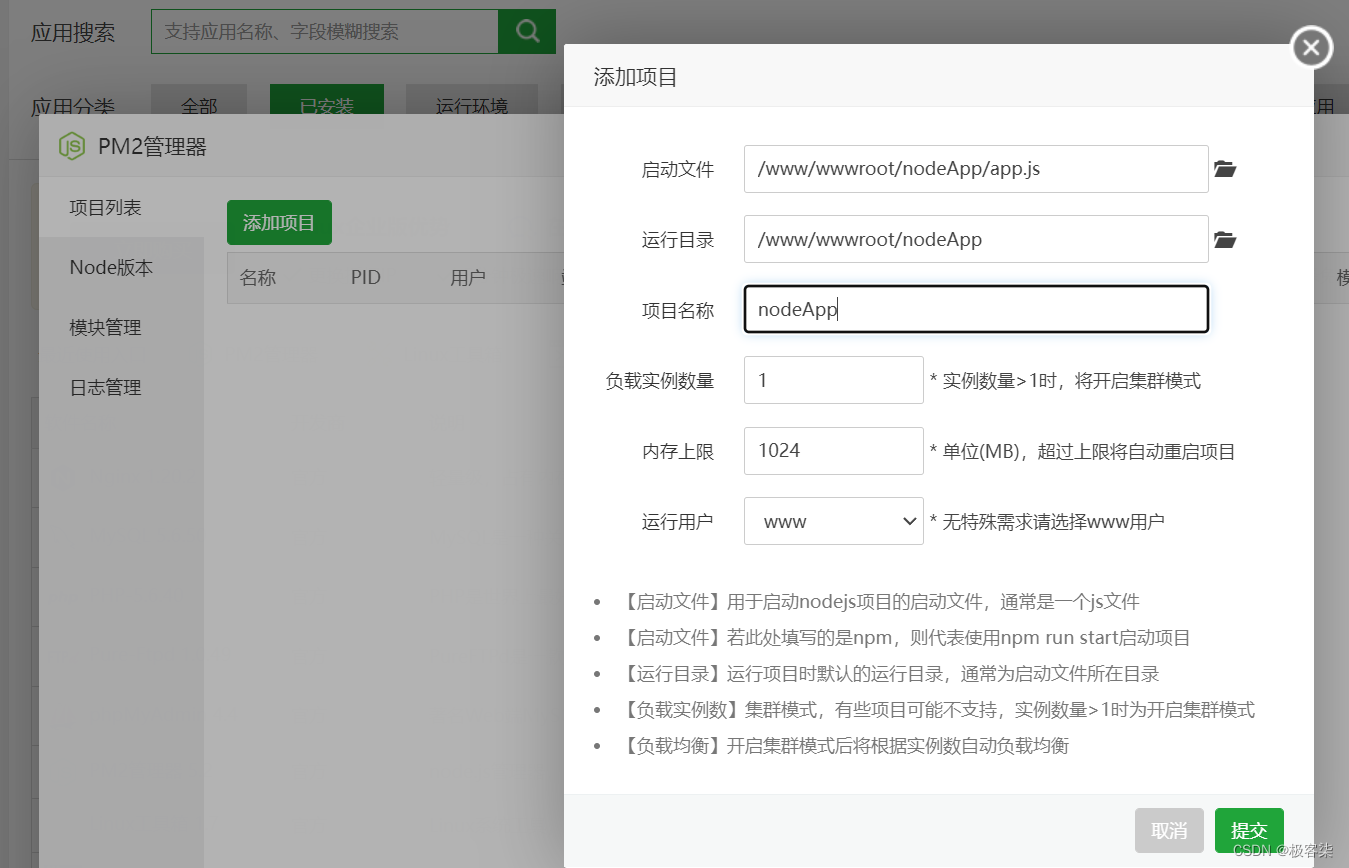Click help bullet starting with 【负载均衡】
This screenshot has width=1349, height=868.
[x=844, y=746]
